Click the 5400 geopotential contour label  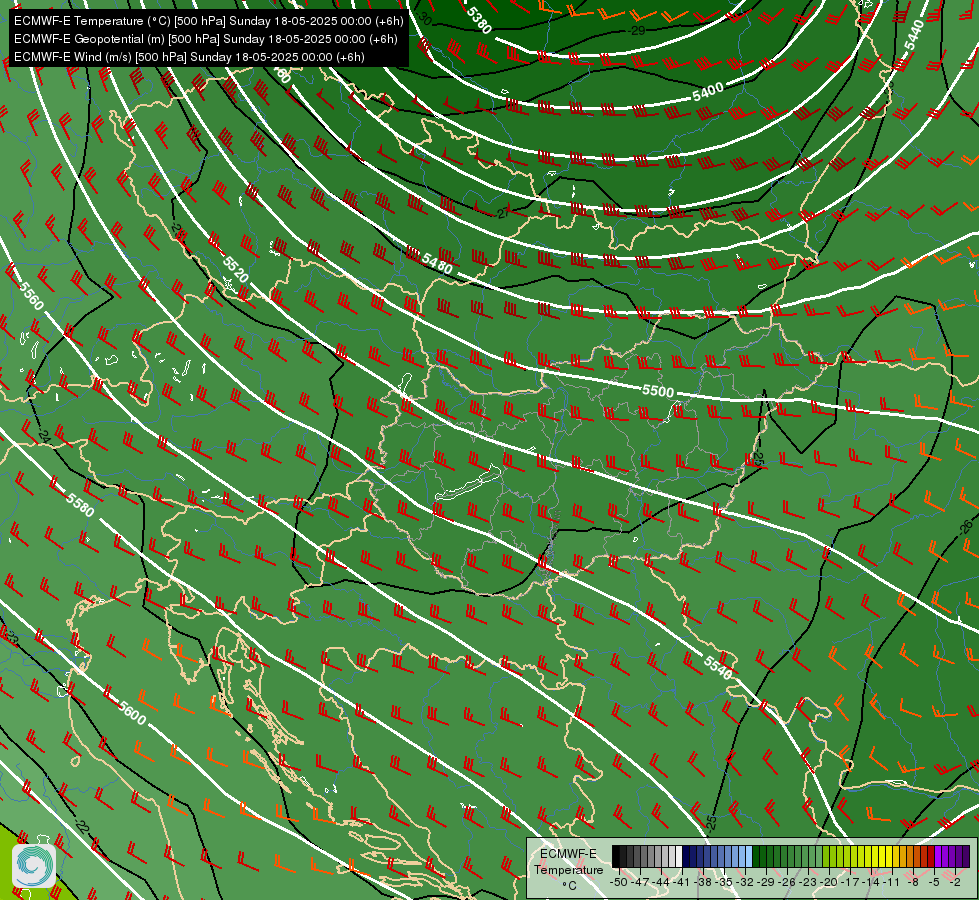(707, 92)
